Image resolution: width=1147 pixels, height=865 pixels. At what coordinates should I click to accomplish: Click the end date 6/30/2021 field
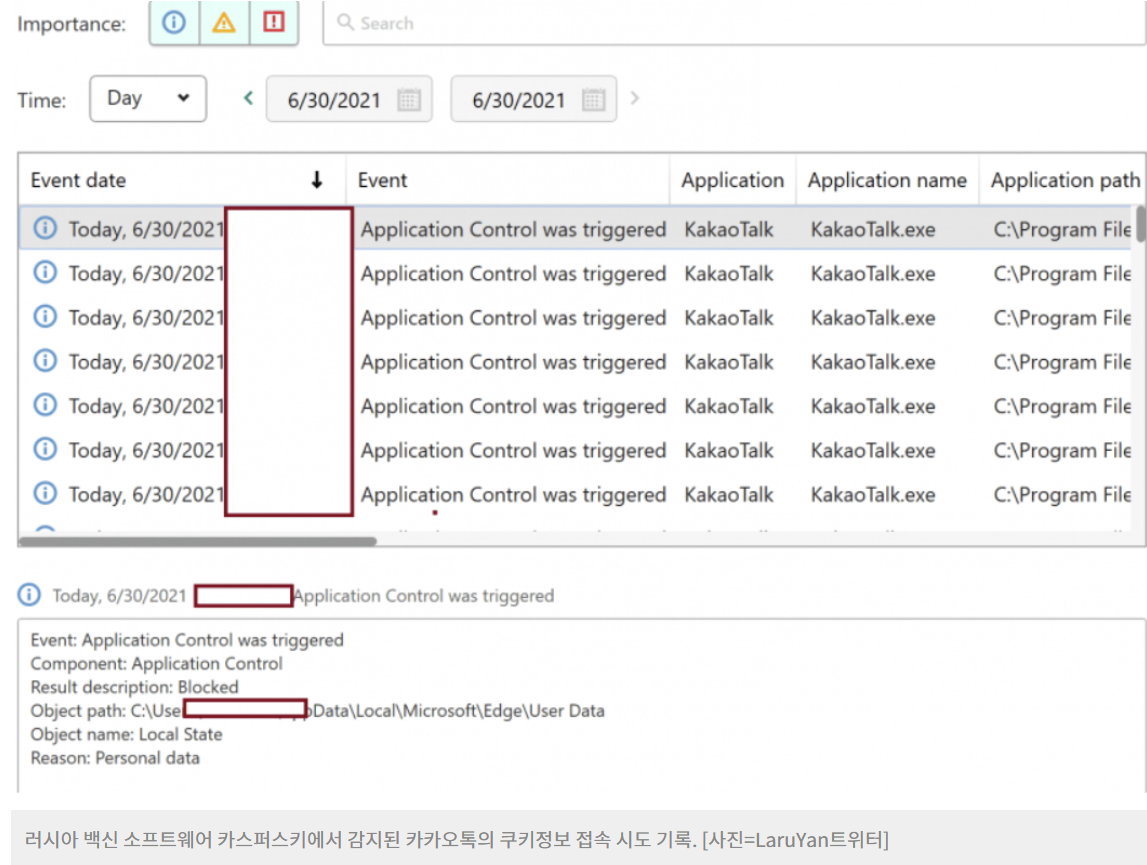point(533,100)
